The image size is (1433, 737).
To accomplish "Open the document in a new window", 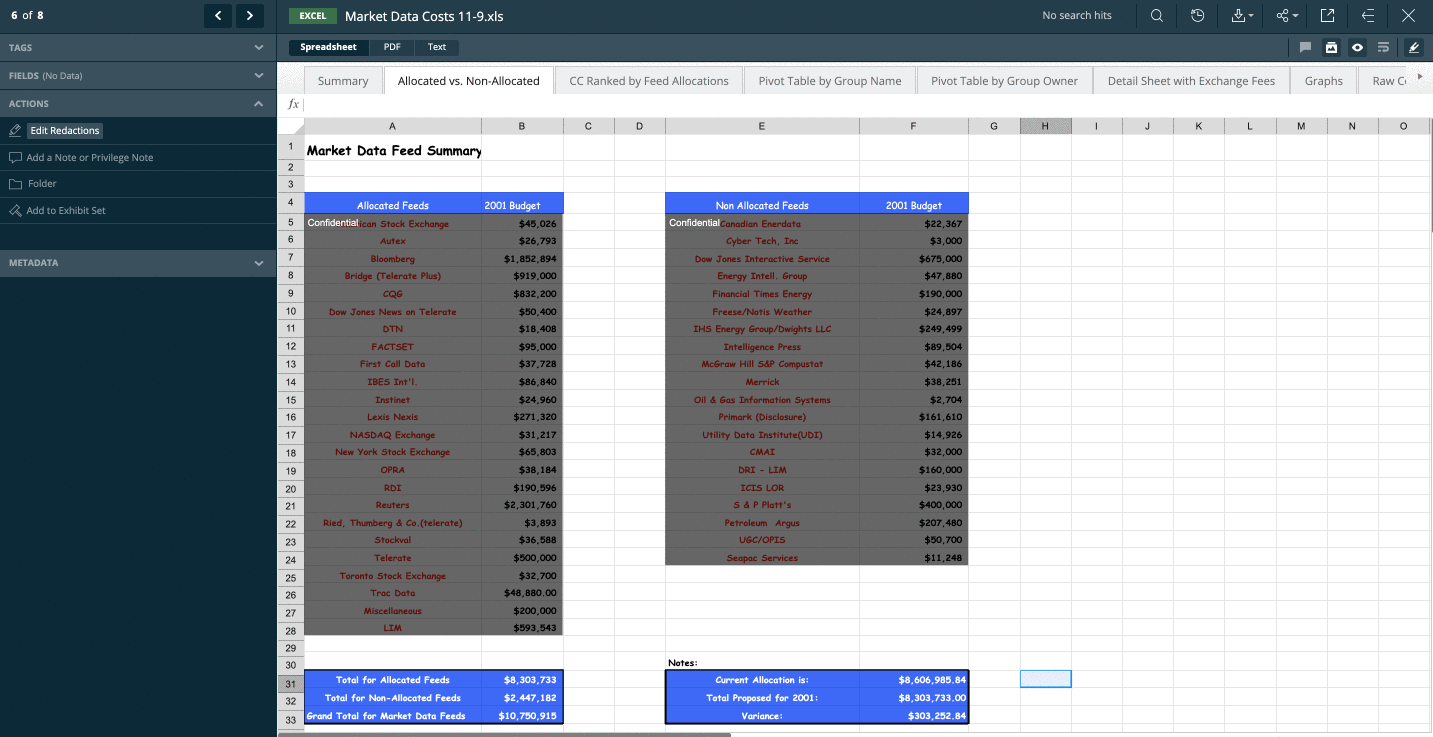I will [x=1327, y=15].
